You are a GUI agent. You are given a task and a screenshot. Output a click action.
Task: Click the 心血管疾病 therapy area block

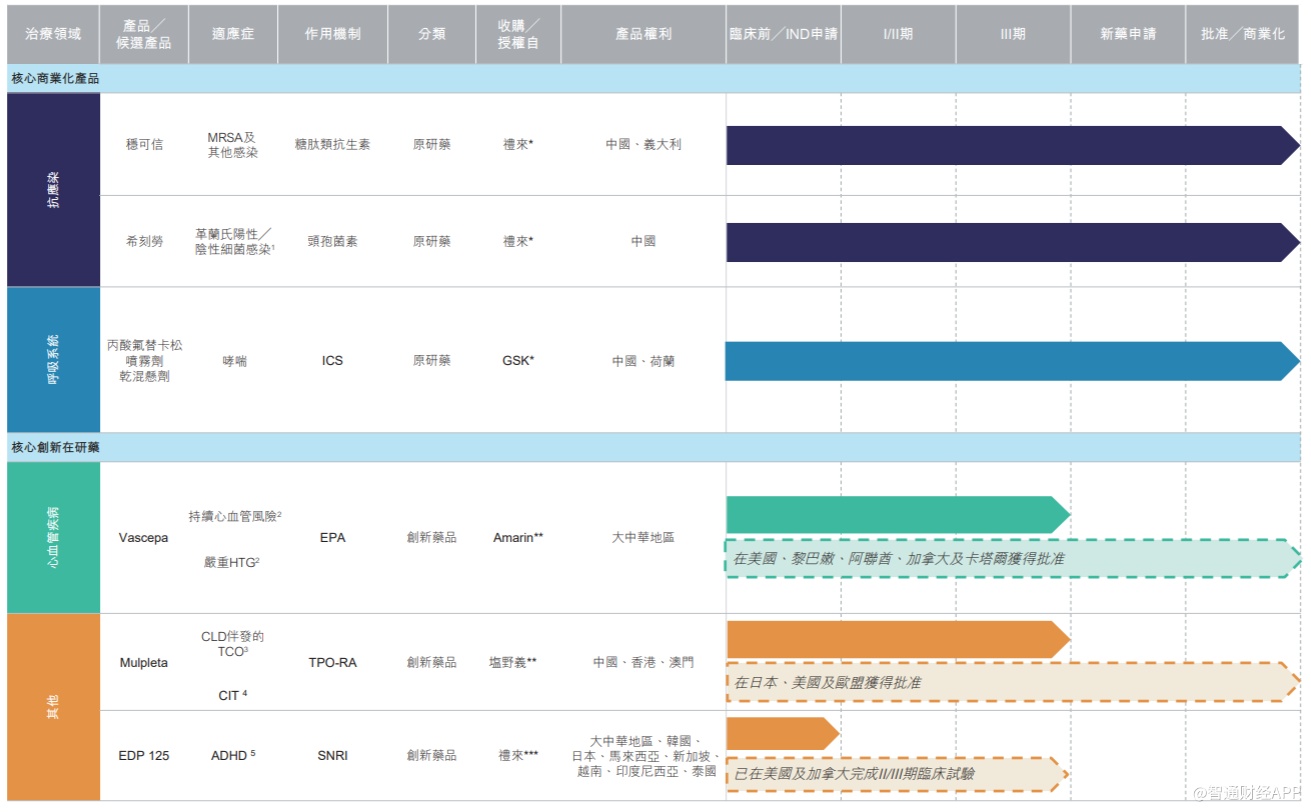[x=54, y=537]
